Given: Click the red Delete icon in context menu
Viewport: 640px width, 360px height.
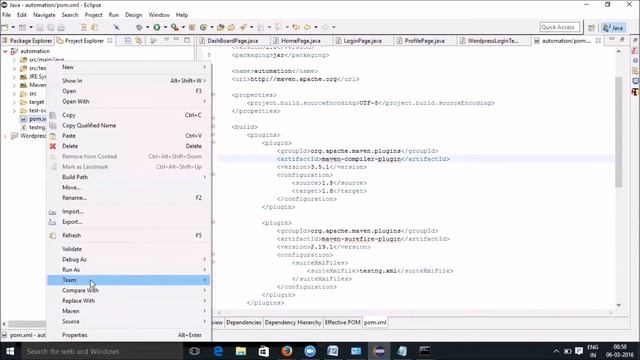Looking at the screenshot, I should (x=53, y=146).
